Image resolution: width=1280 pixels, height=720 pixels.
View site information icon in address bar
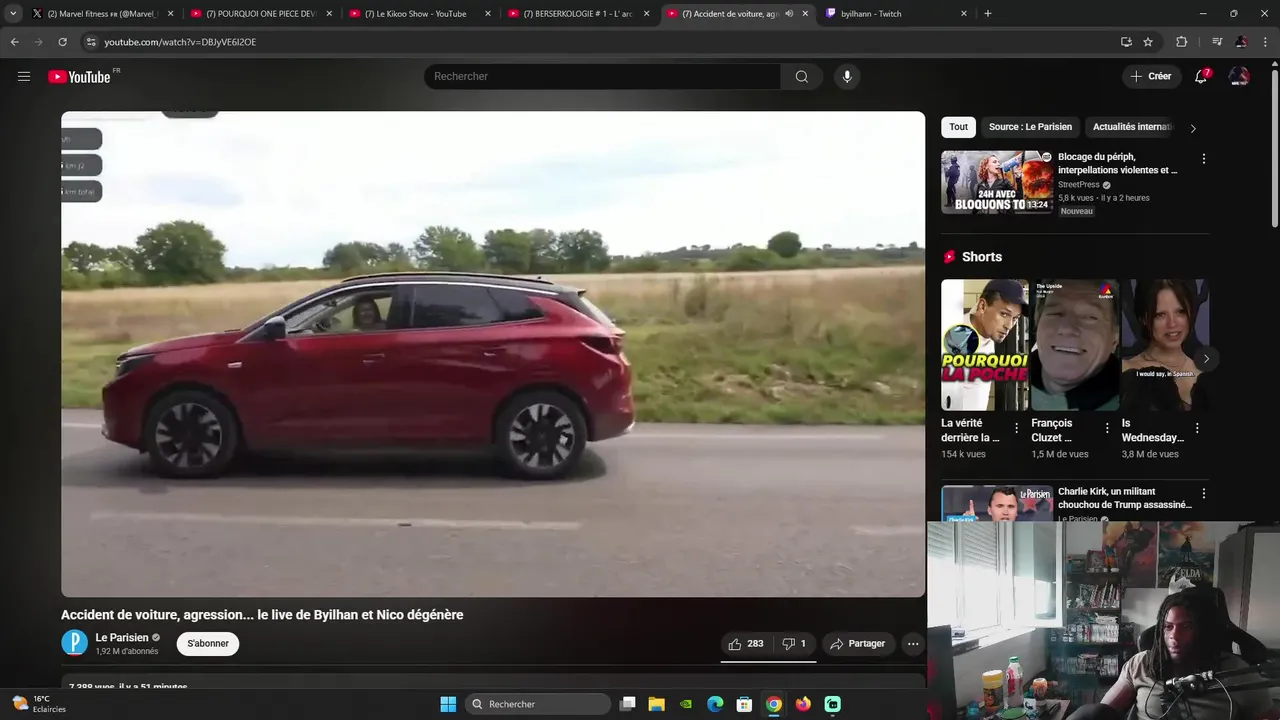91,42
